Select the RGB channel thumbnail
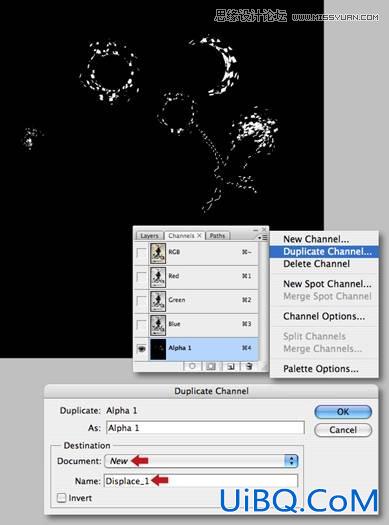389x525 pixels. (x=158, y=253)
